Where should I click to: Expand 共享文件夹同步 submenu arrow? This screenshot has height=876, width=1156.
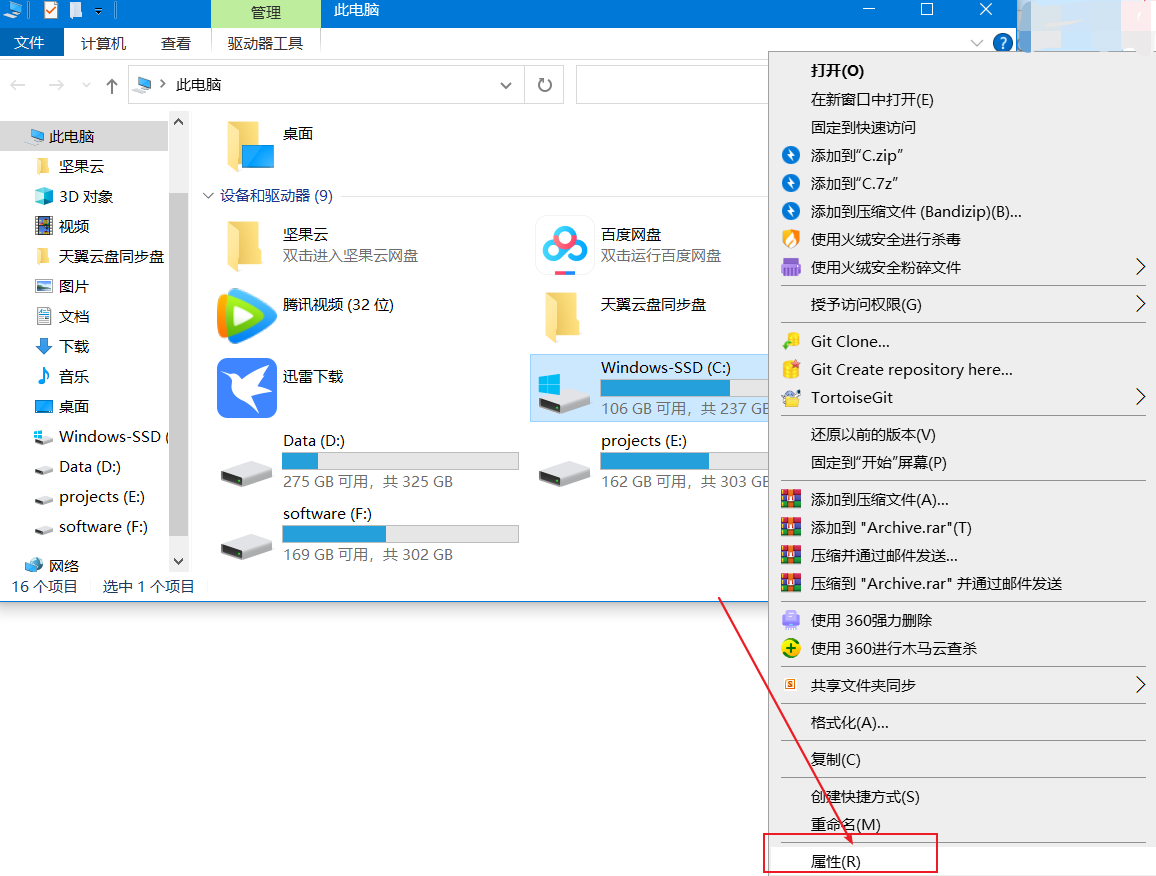[1140, 685]
